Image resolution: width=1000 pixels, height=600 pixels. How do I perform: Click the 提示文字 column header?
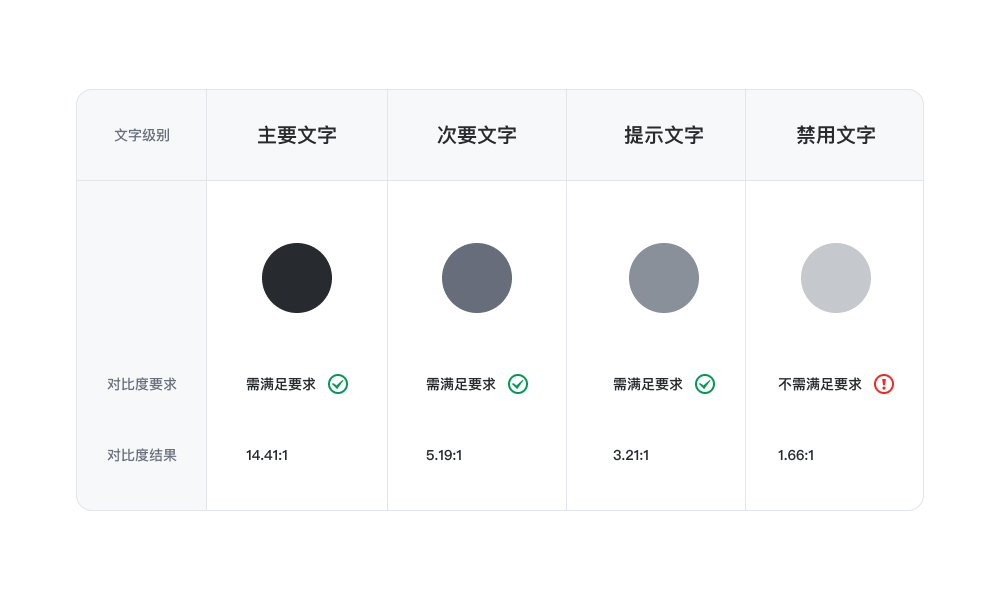(x=664, y=135)
